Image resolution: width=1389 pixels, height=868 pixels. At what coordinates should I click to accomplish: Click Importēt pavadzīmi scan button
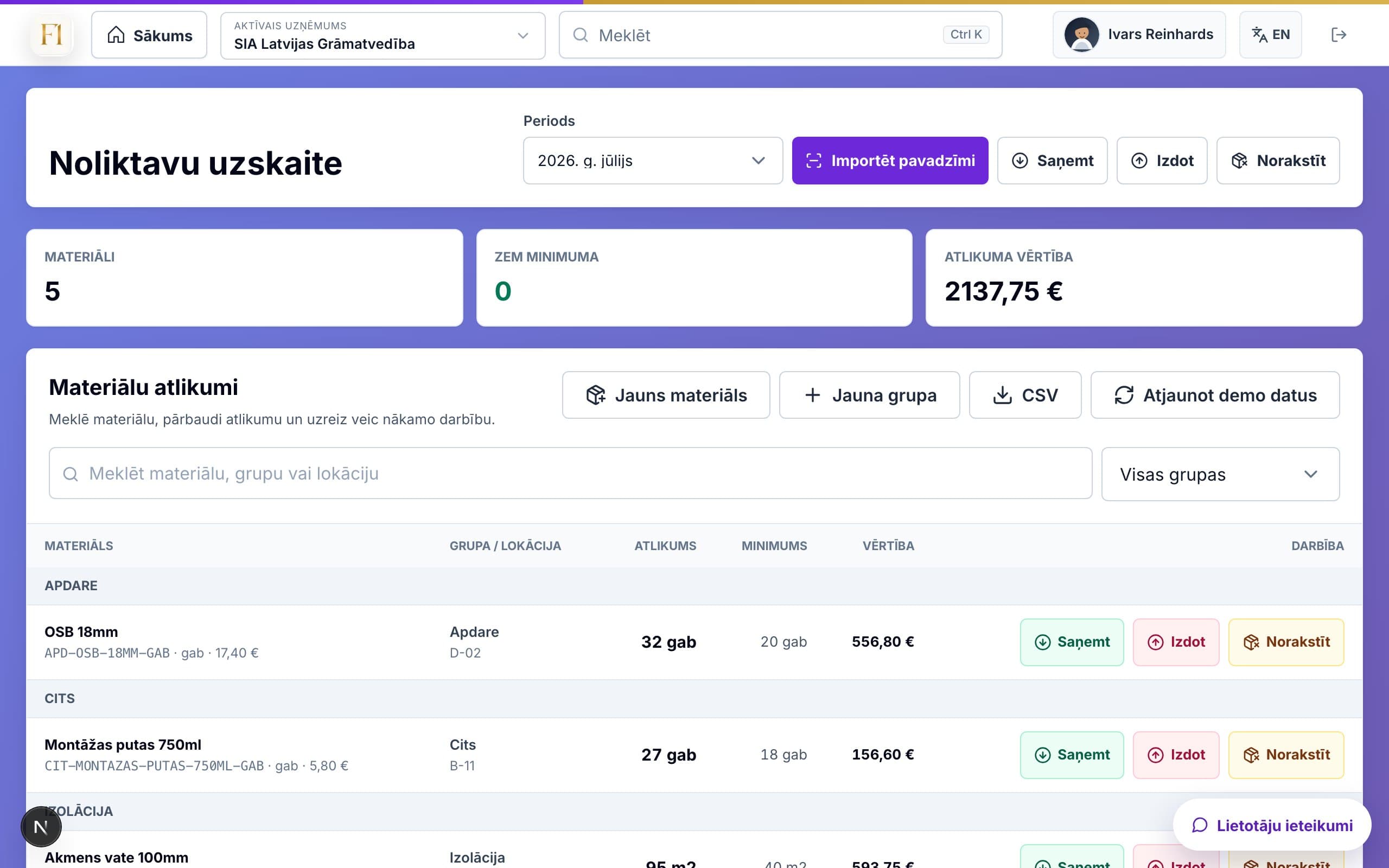click(890, 161)
